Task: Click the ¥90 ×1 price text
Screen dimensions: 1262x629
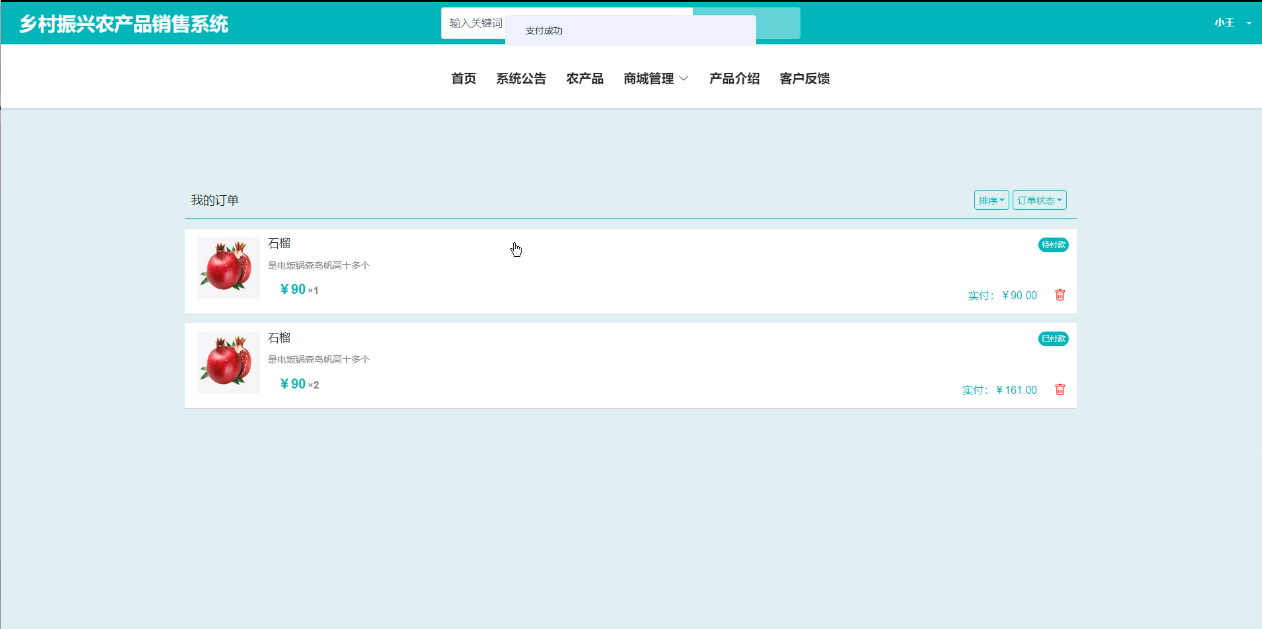Action: click(x=299, y=290)
